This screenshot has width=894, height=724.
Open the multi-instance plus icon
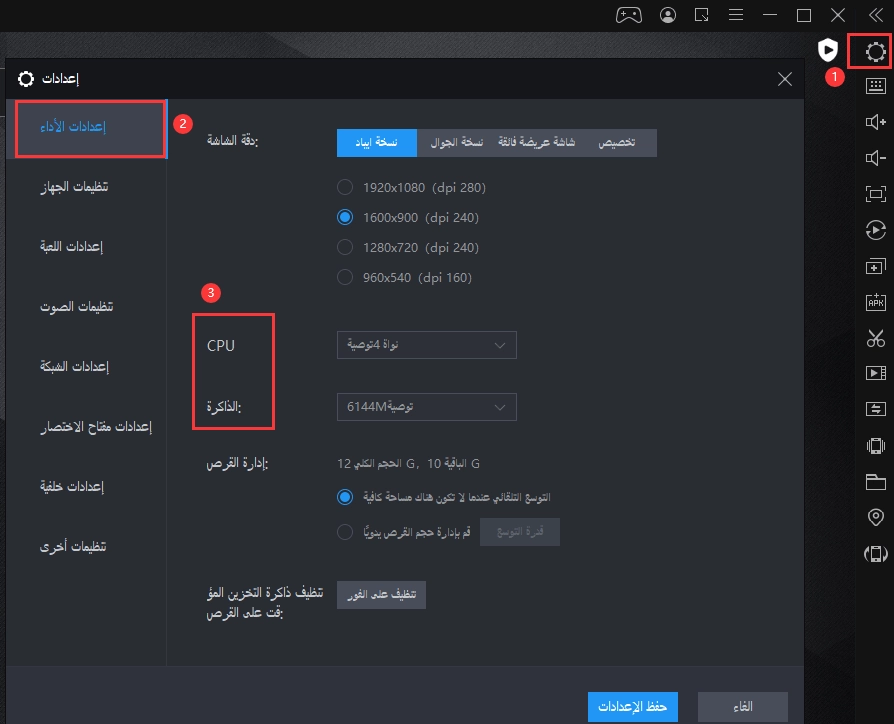pyautogui.click(x=875, y=266)
